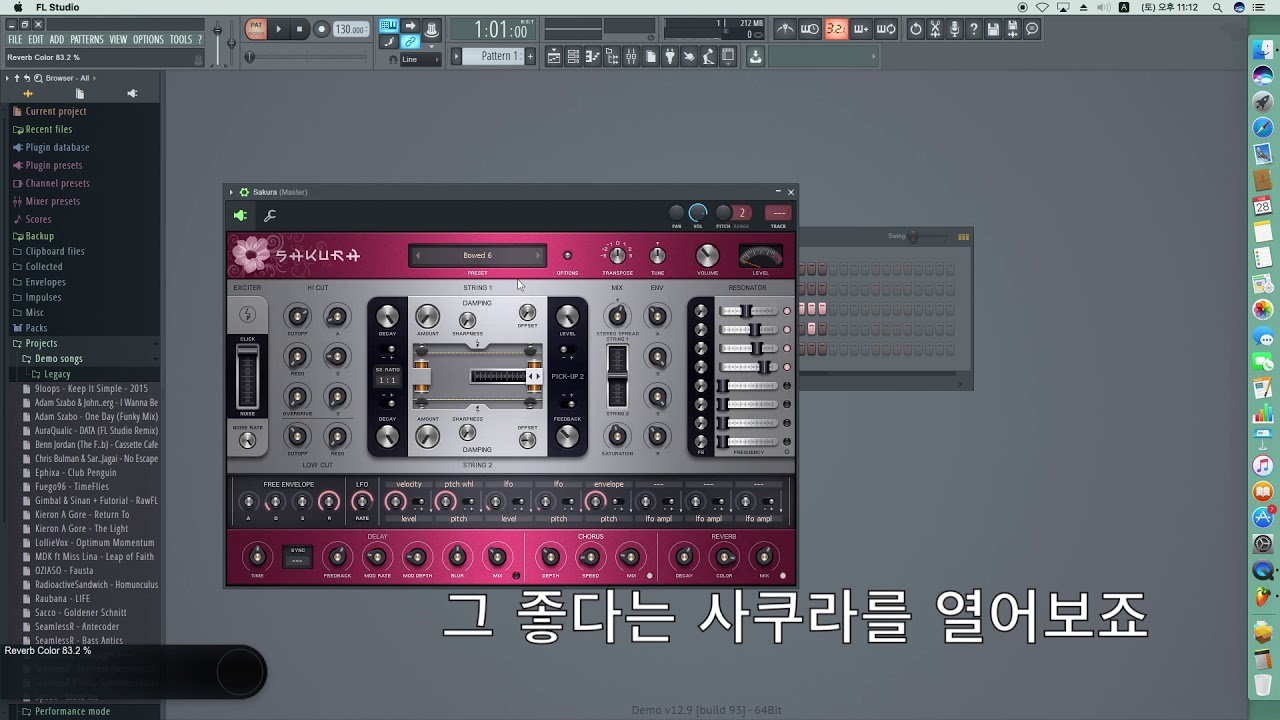1280x720 pixels.
Task: Open the TOOLS menu
Action: 181,40
